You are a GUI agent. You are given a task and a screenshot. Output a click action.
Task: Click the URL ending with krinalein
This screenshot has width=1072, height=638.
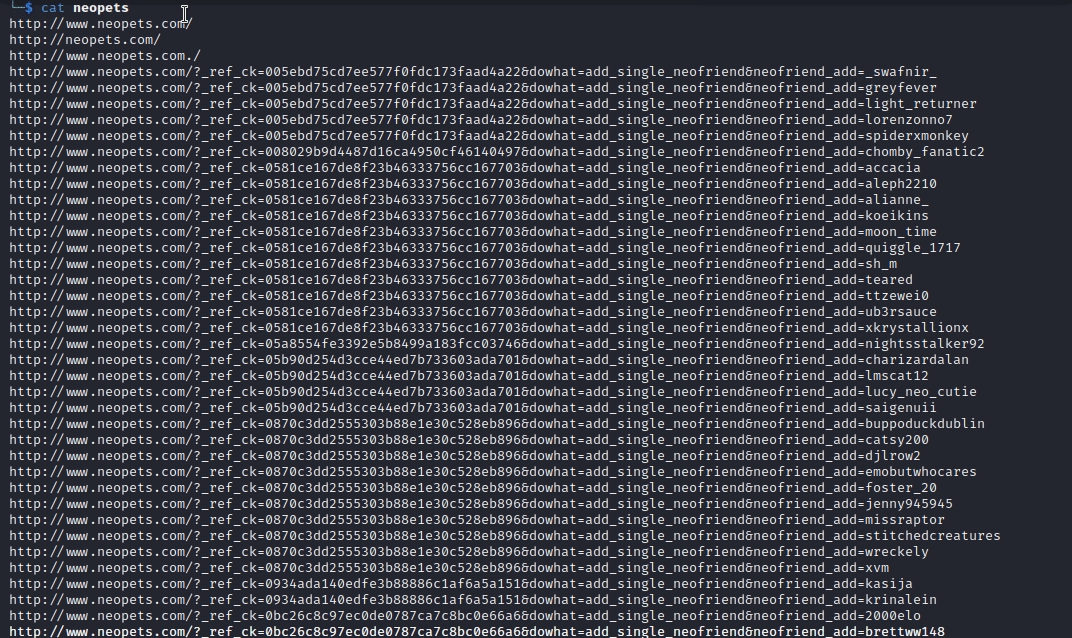(473, 600)
